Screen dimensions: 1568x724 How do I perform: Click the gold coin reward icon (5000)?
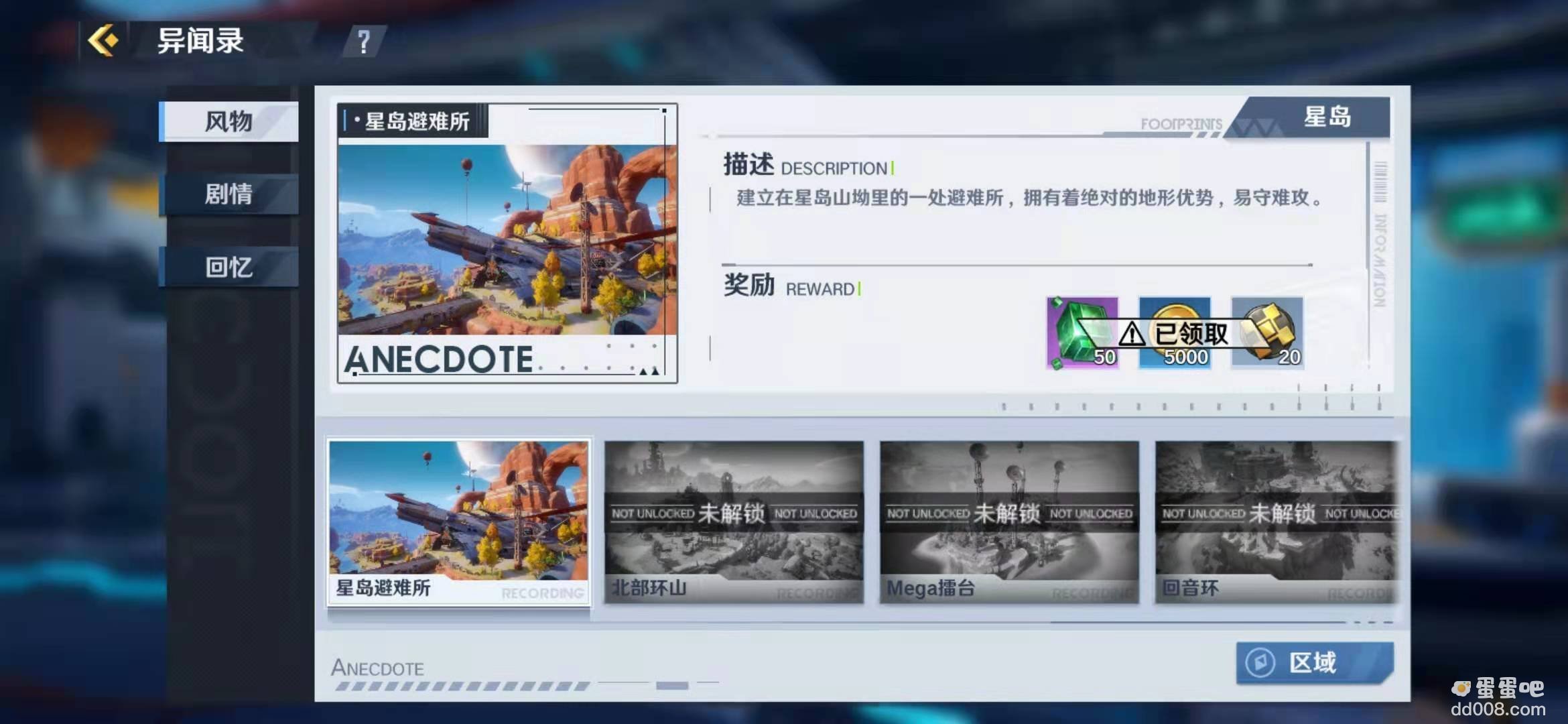pyautogui.click(x=1175, y=333)
